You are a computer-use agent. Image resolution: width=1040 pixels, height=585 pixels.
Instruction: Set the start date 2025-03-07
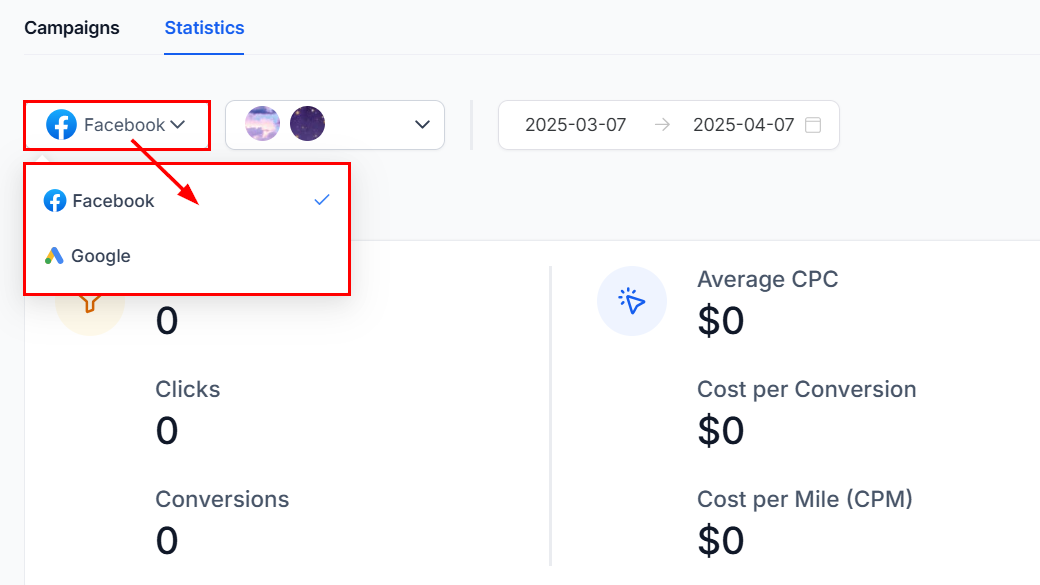(x=576, y=125)
